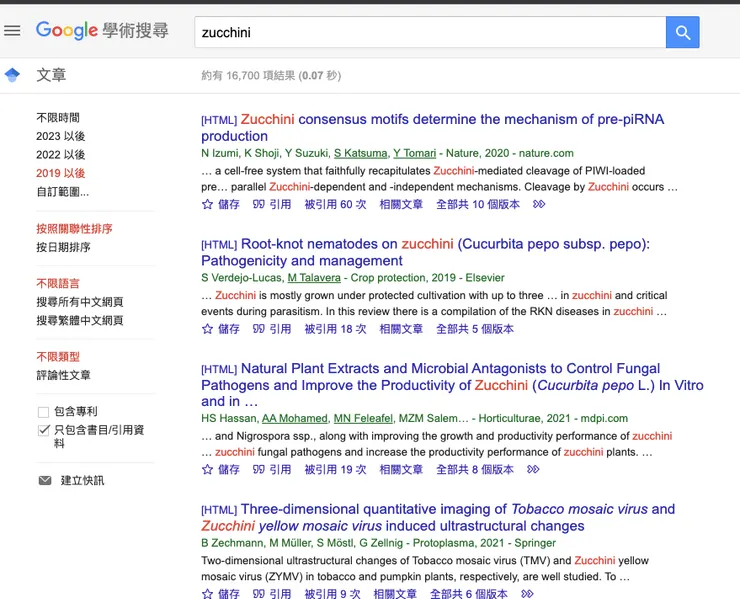
Task: Open the hamburger menu icon
Action: 12,31
